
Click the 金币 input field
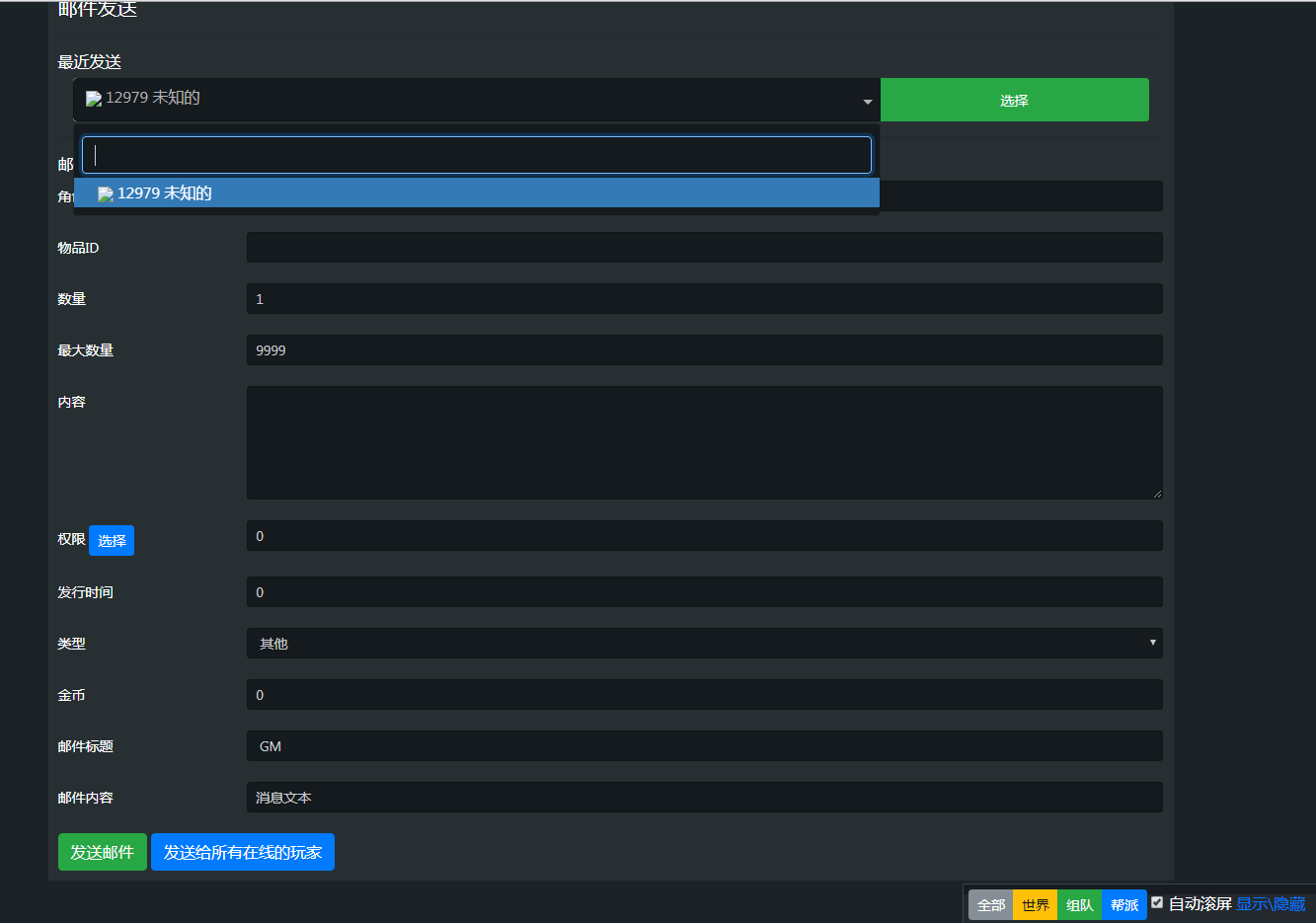point(705,695)
